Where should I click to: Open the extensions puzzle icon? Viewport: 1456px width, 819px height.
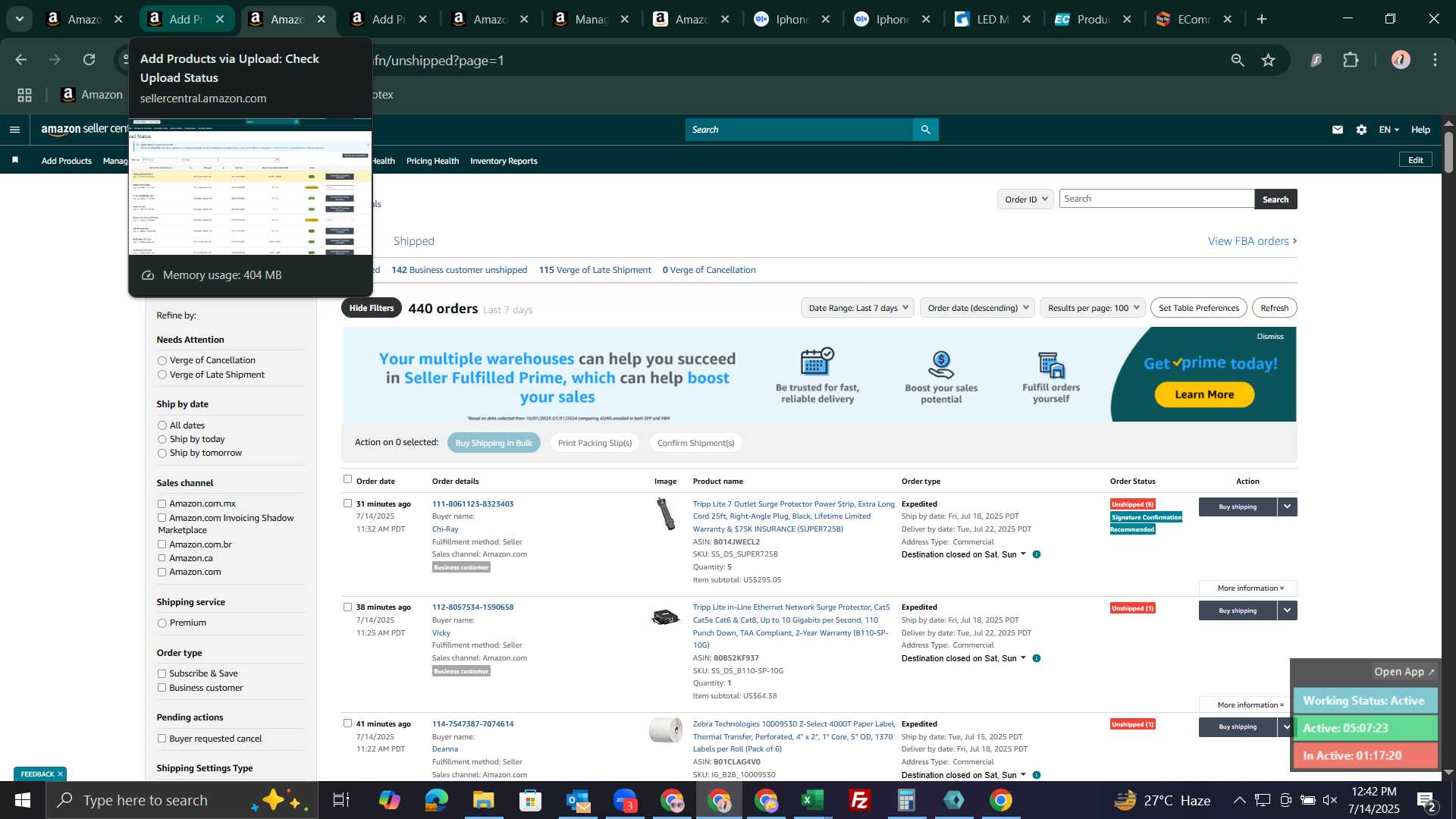[x=1351, y=60]
